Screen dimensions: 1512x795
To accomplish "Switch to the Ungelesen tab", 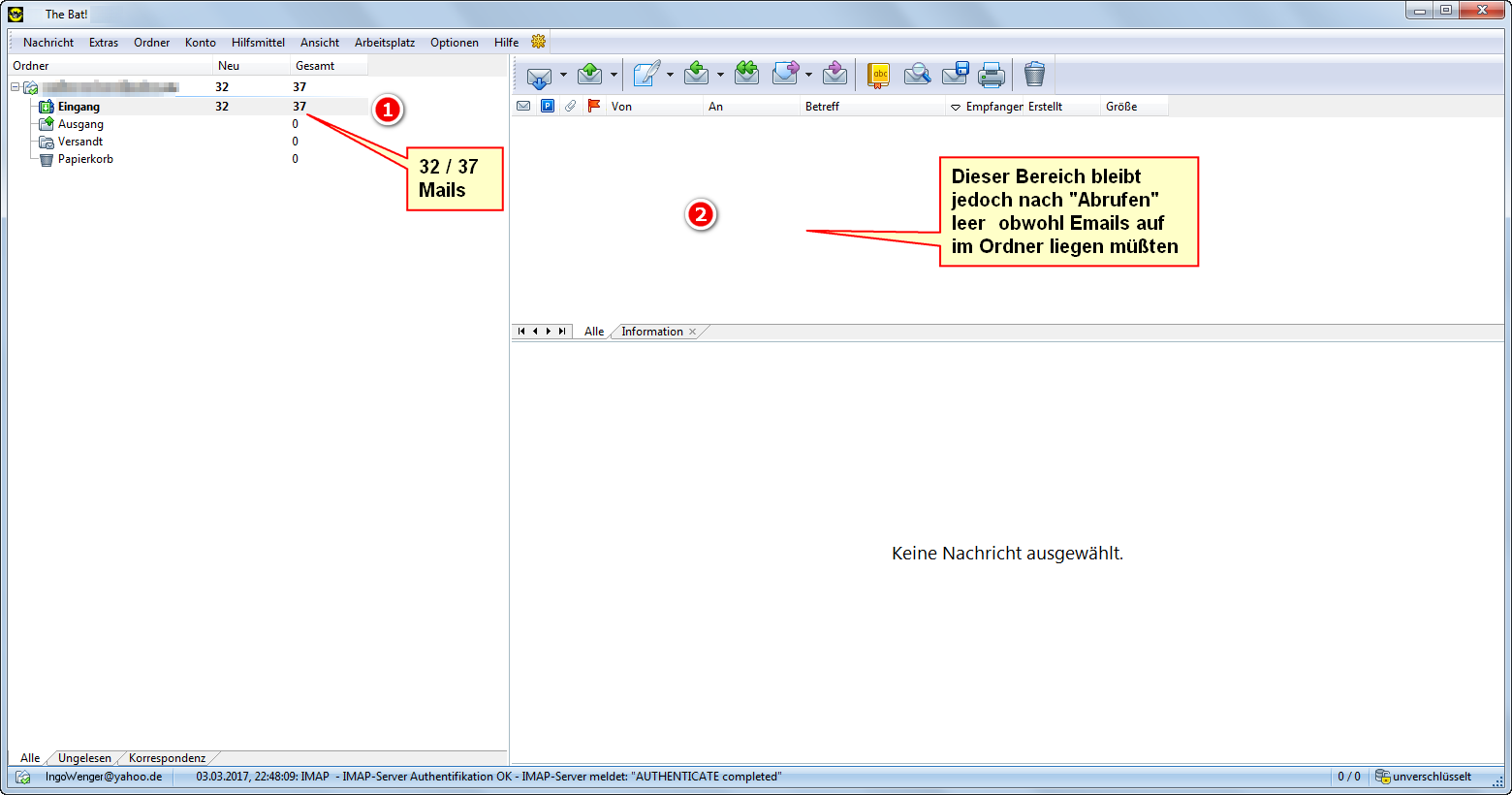I will click(x=84, y=758).
